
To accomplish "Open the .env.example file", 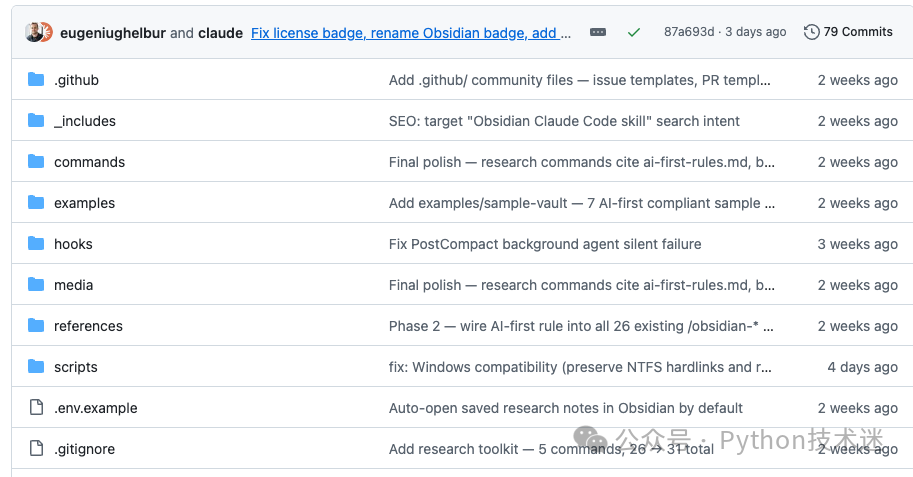I will tap(95, 408).
